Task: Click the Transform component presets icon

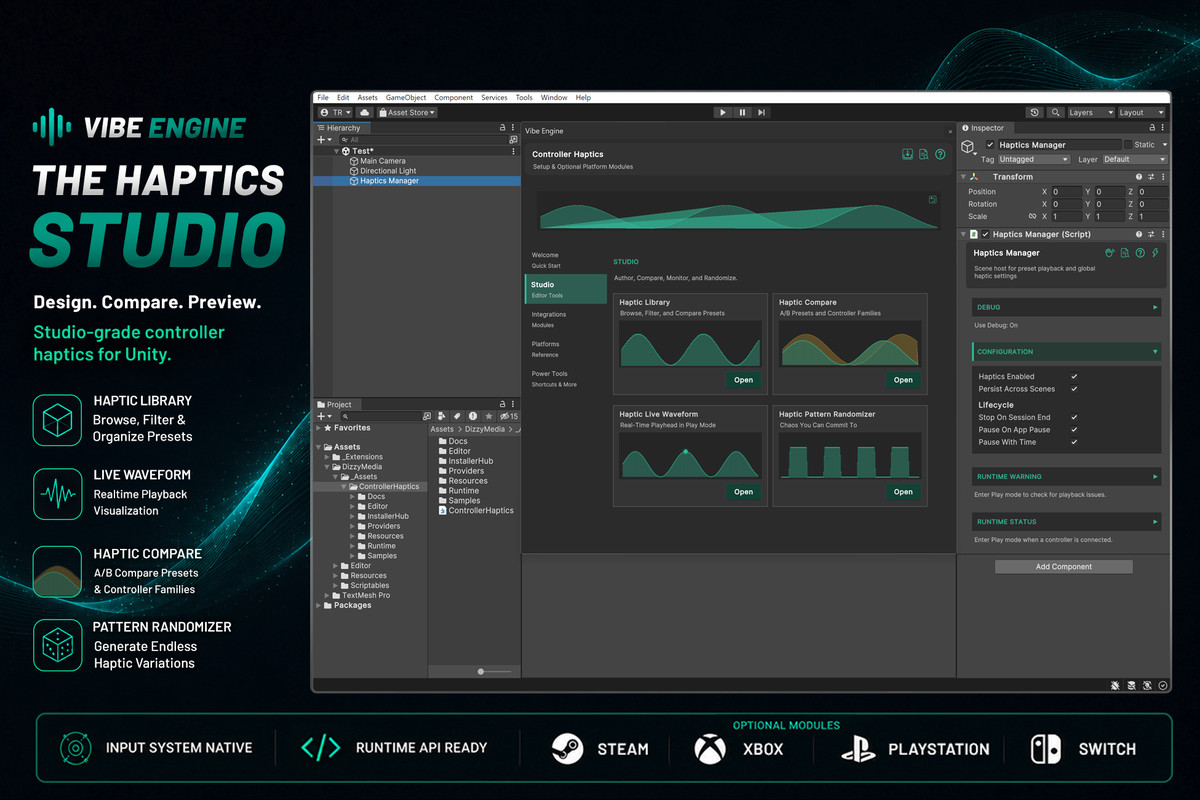Action: (1151, 177)
